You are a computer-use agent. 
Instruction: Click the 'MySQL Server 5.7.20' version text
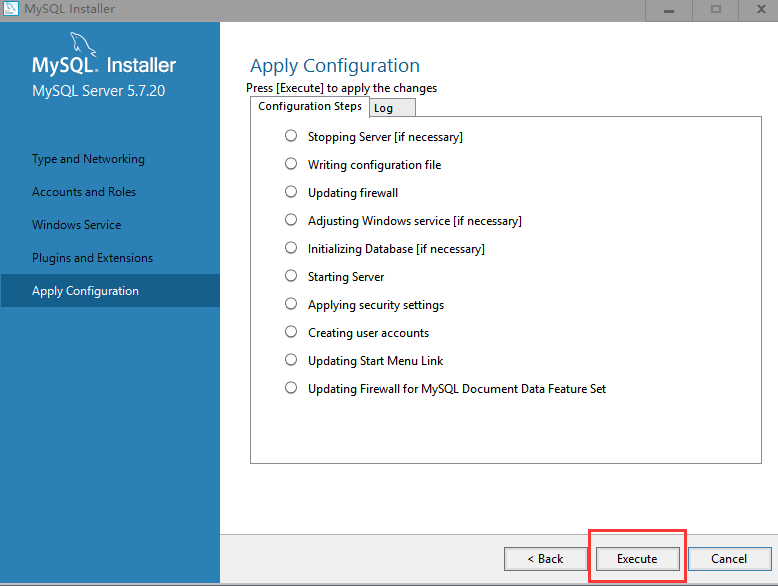tap(98, 91)
